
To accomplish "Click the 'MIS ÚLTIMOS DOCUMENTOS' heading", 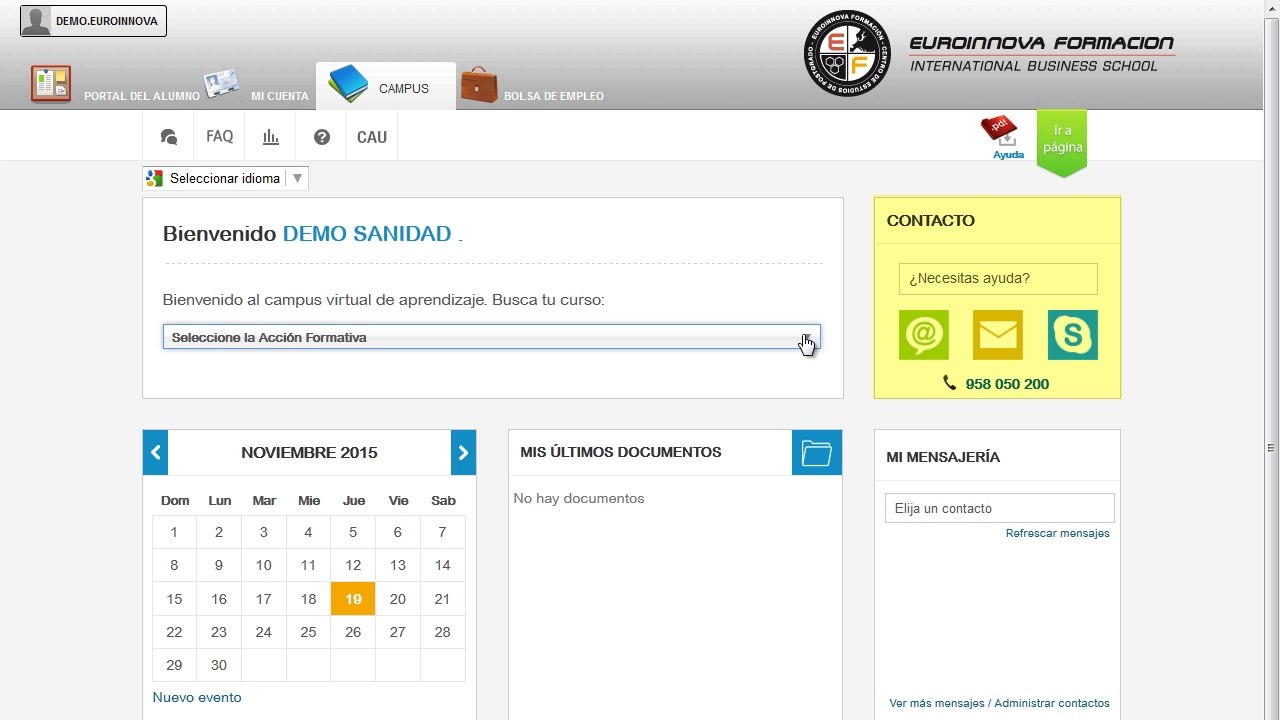I will (x=621, y=452).
